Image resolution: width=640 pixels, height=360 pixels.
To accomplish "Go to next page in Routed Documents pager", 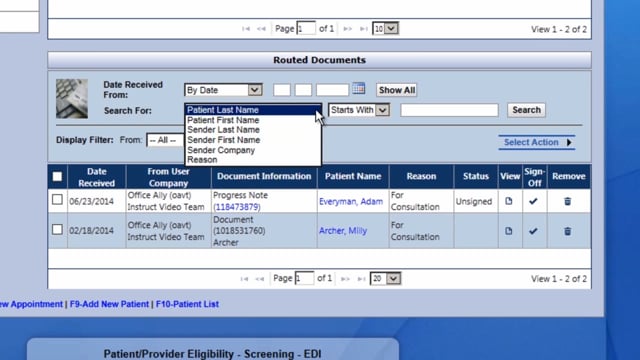I will coord(345,279).
